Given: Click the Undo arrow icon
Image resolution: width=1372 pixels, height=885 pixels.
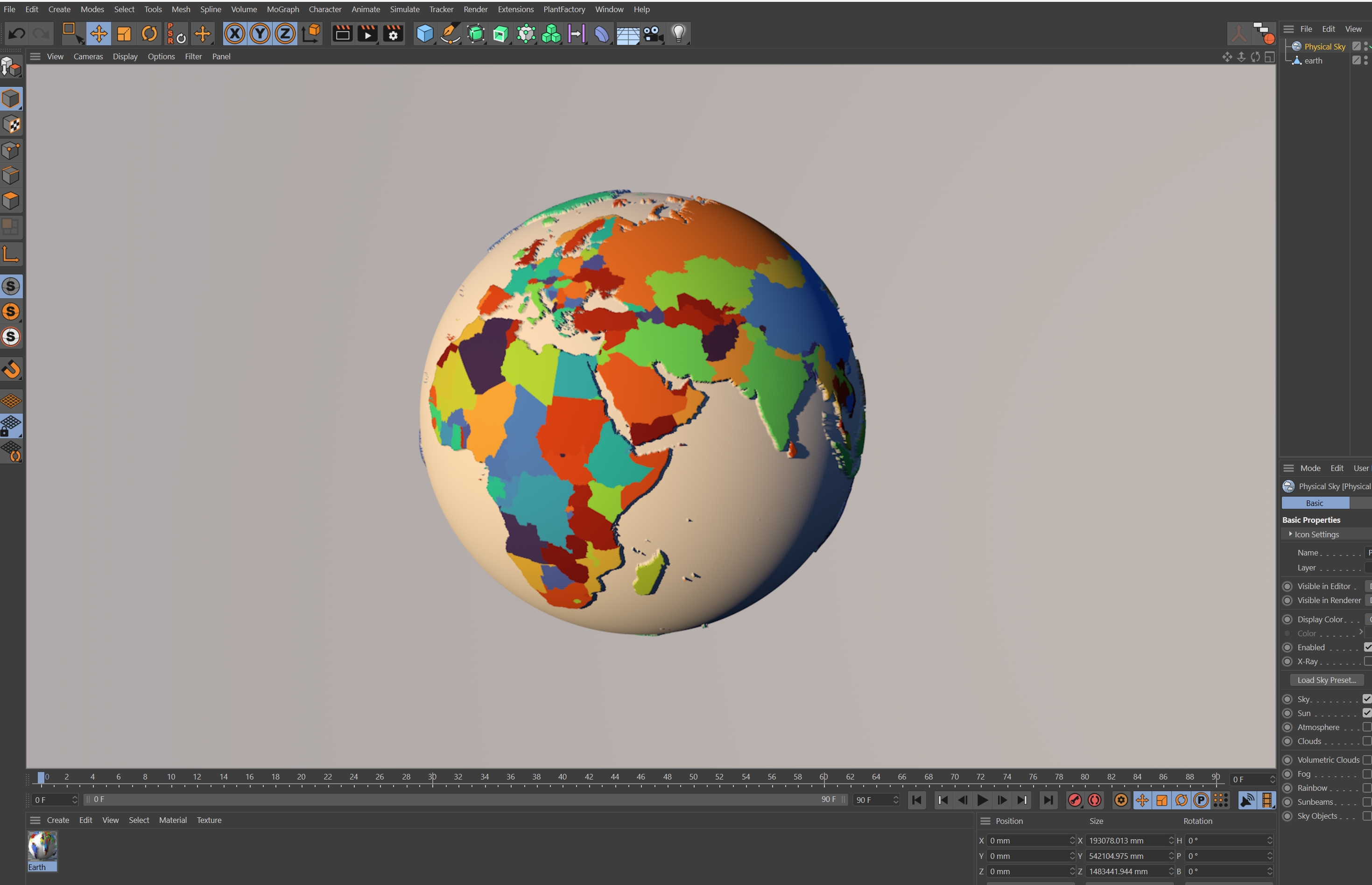Looking at the screenshot, I should tap(17, 34).
